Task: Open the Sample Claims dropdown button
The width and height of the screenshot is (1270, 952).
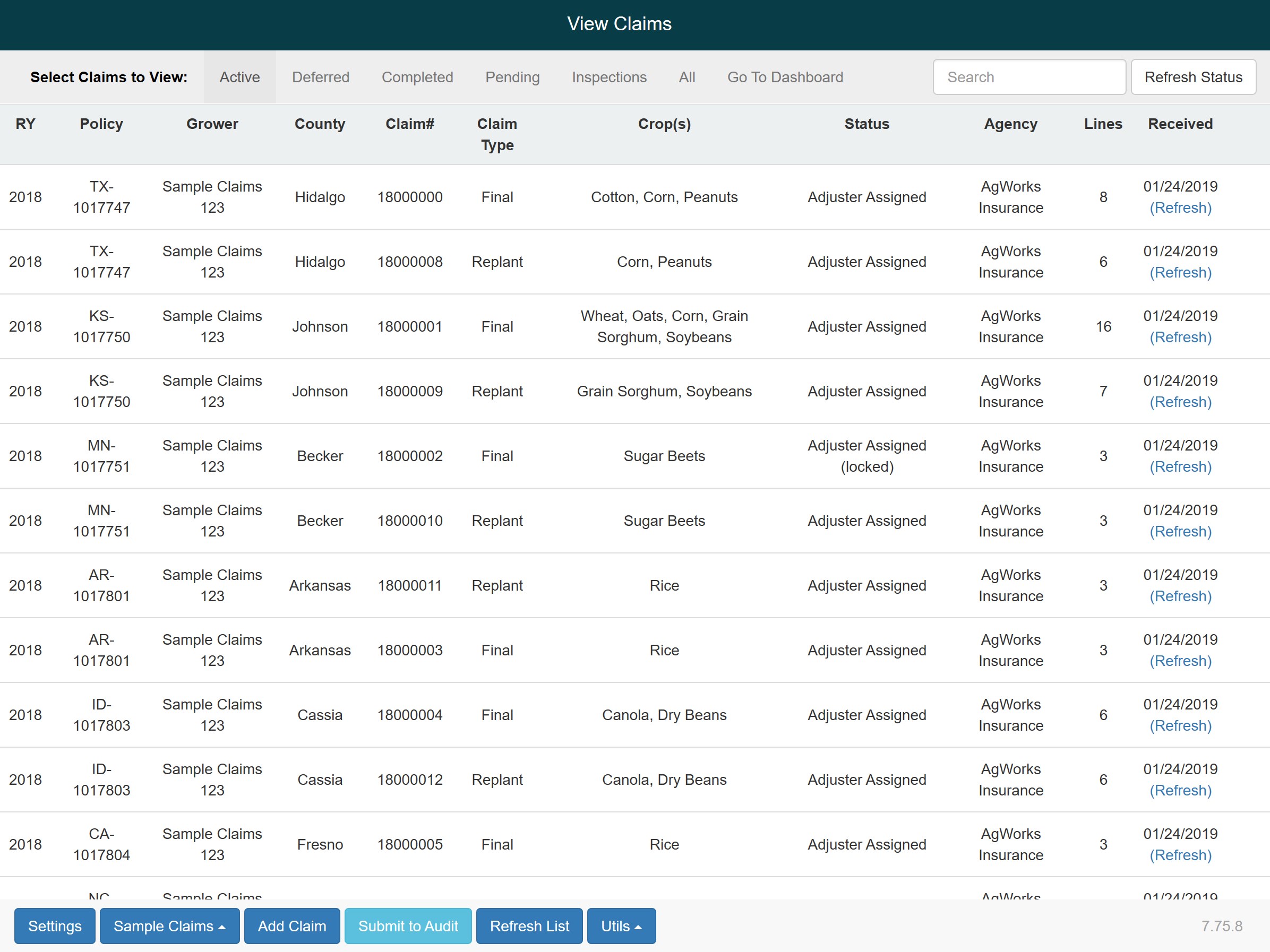Action: click(x=169, y=925)
